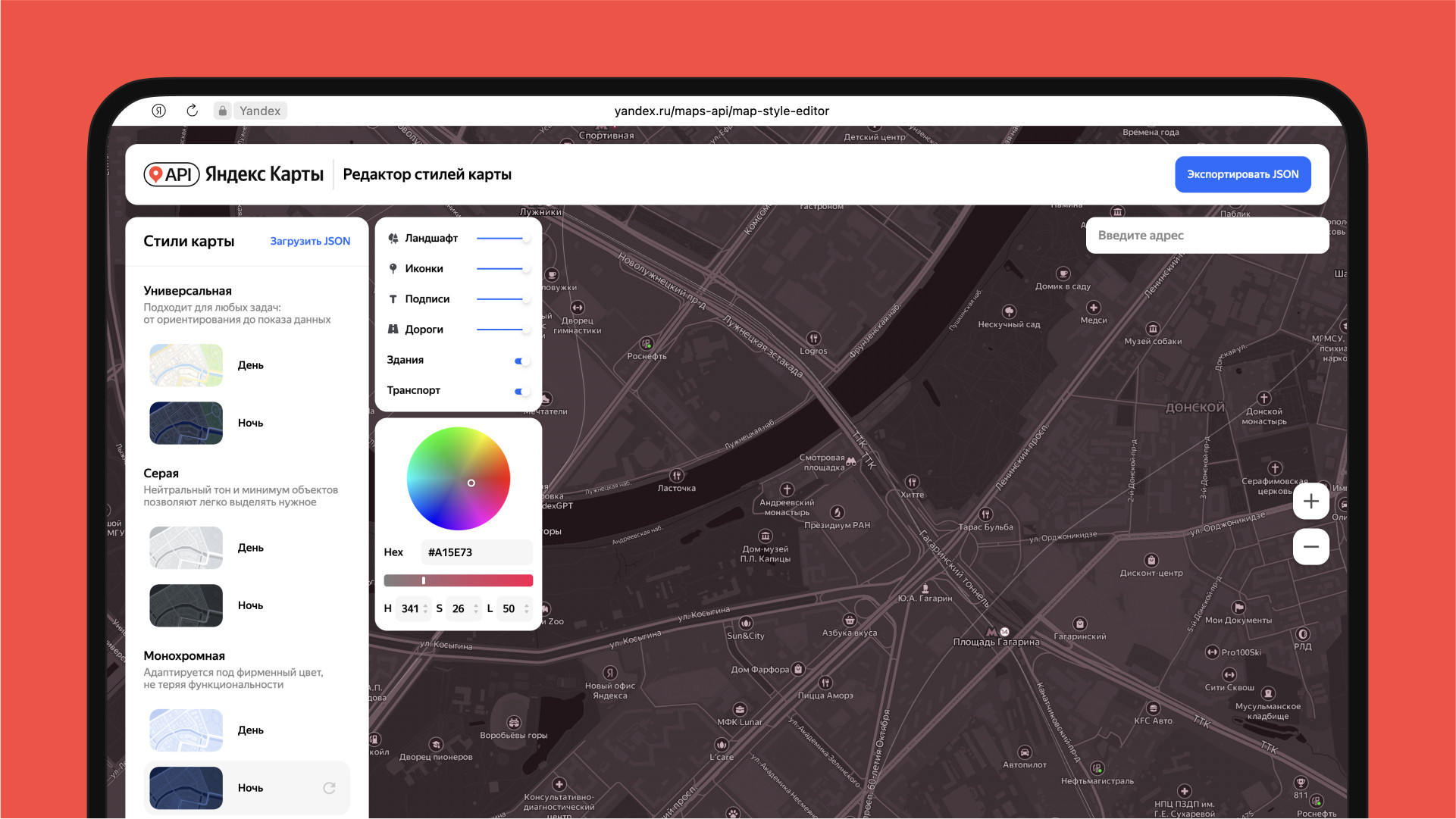The height and width of the screenshot is (819, 1456).
Task: Click the Площадь Гагарина metro icon on the map
Action: point(991,631)
